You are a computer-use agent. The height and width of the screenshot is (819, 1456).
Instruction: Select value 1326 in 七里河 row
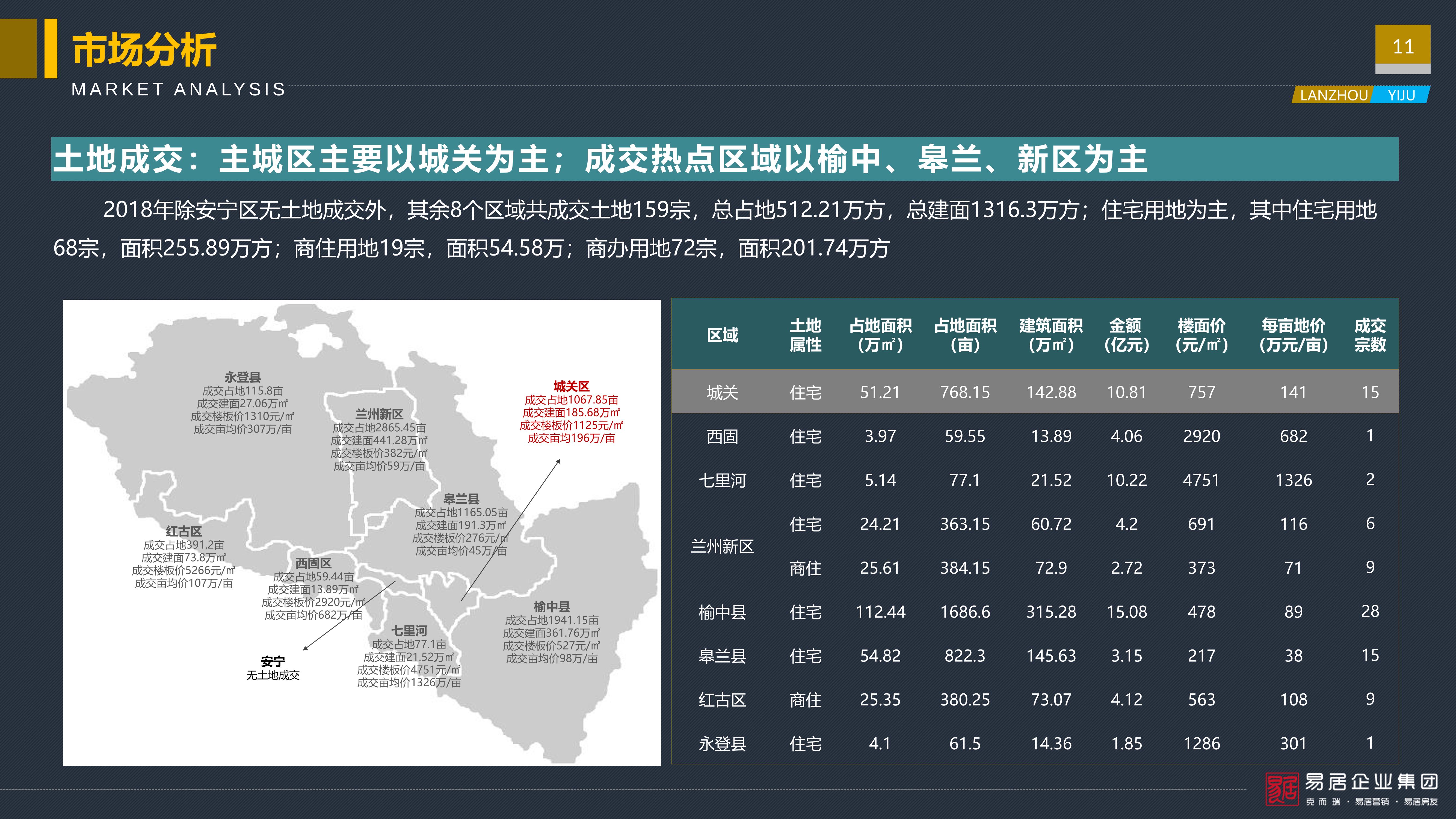[1294, 480]
